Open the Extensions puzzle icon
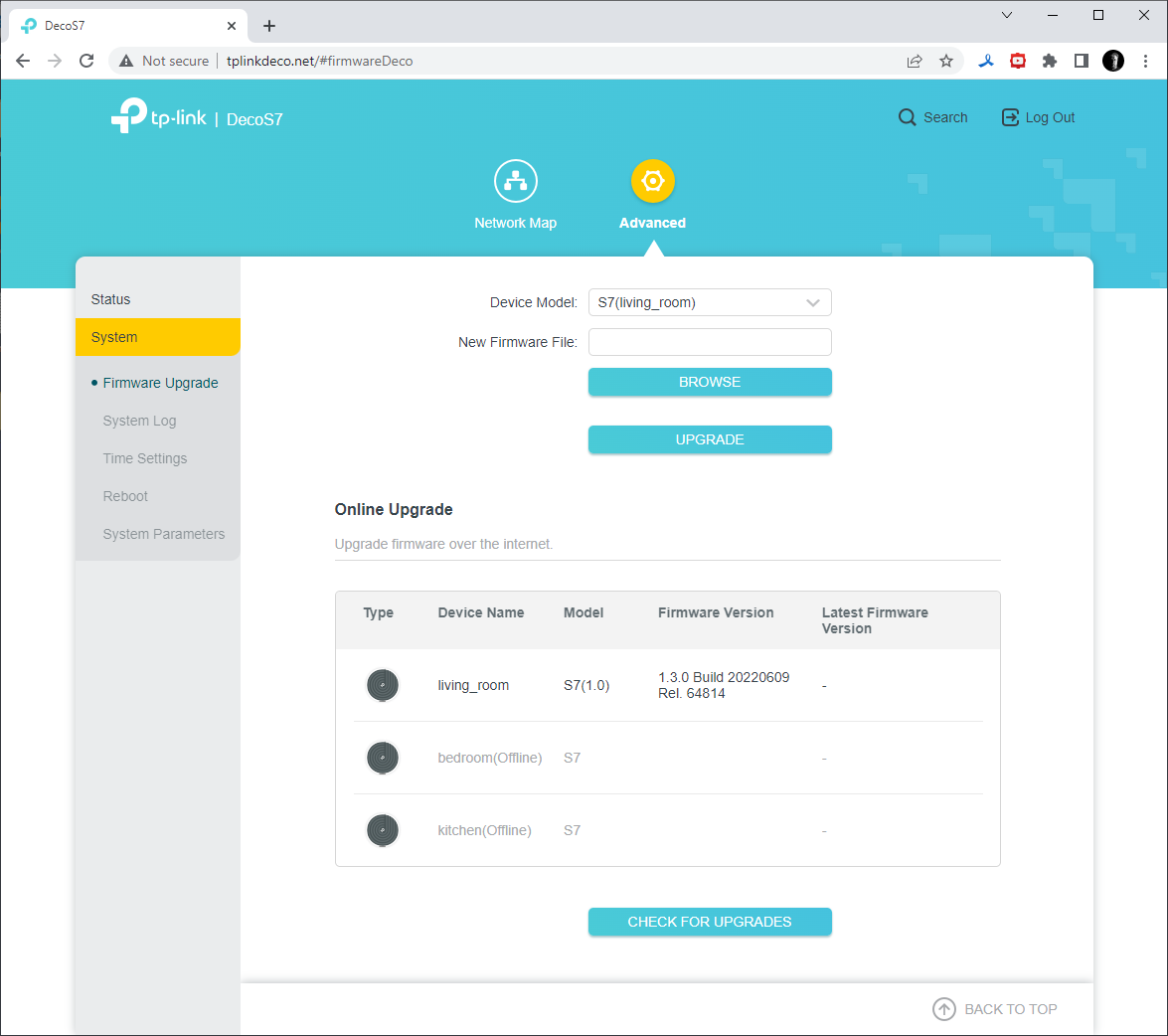This screenshot has width=1168, height=1036. tap(1050, 61)
